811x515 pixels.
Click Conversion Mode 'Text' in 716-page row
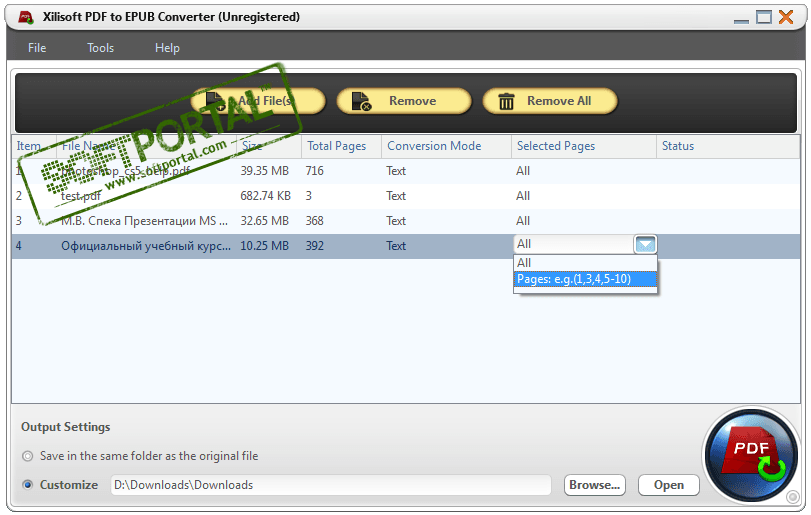coord(396,171)
